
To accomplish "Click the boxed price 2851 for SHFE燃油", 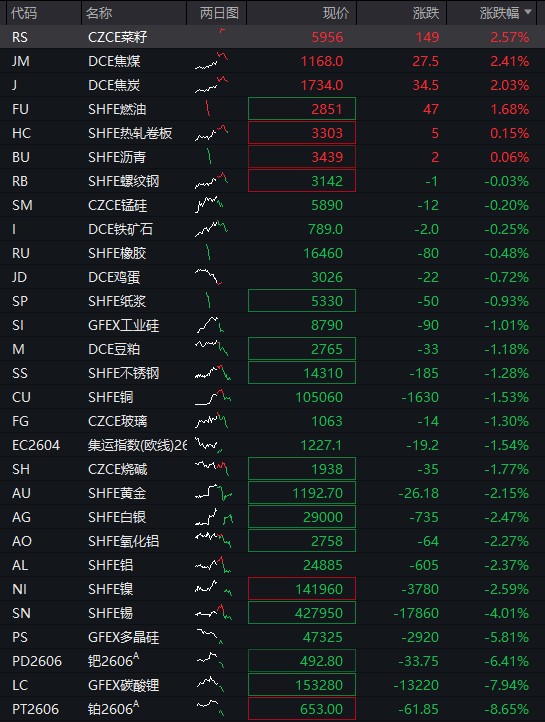I will tap(302, 109).
